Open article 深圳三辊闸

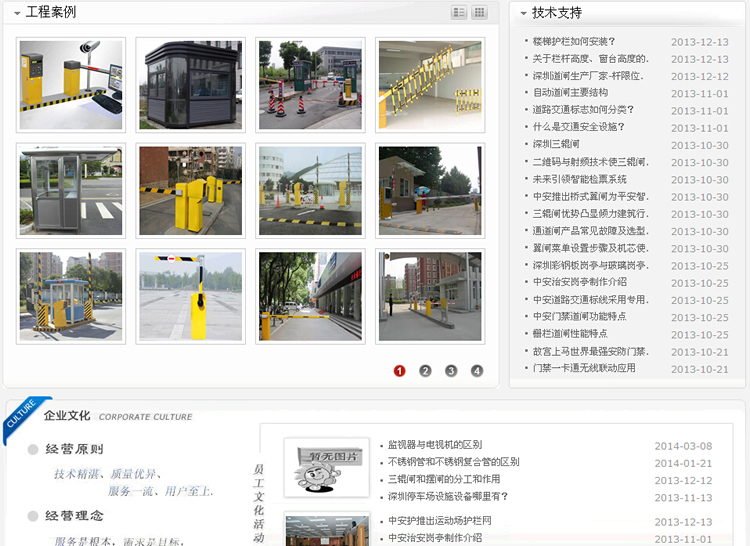pyautogui.click(x=556, y=144)
